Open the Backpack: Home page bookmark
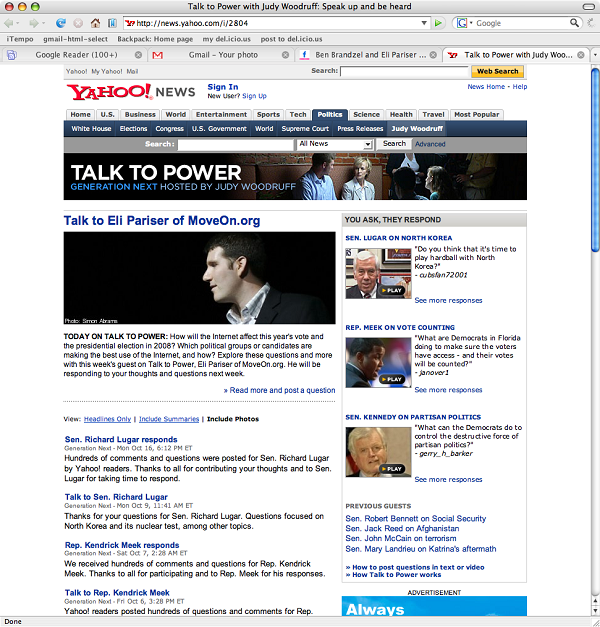 [x=155, y=39]
